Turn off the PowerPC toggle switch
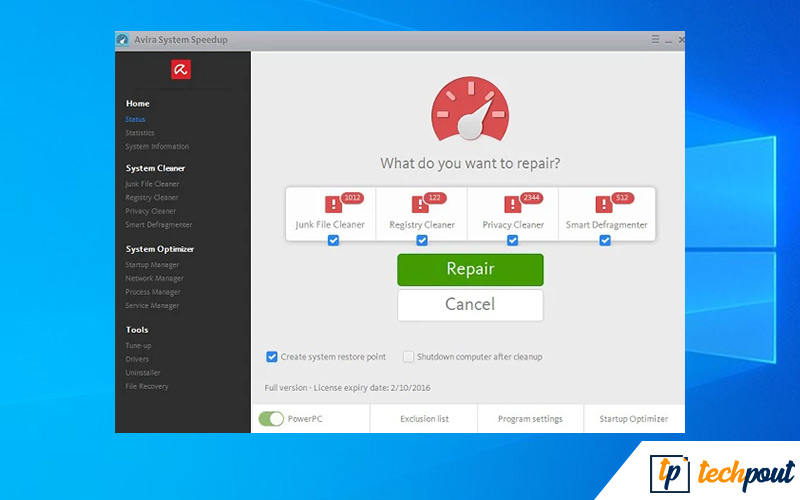The image size is (800, 500). pos(270,419)
